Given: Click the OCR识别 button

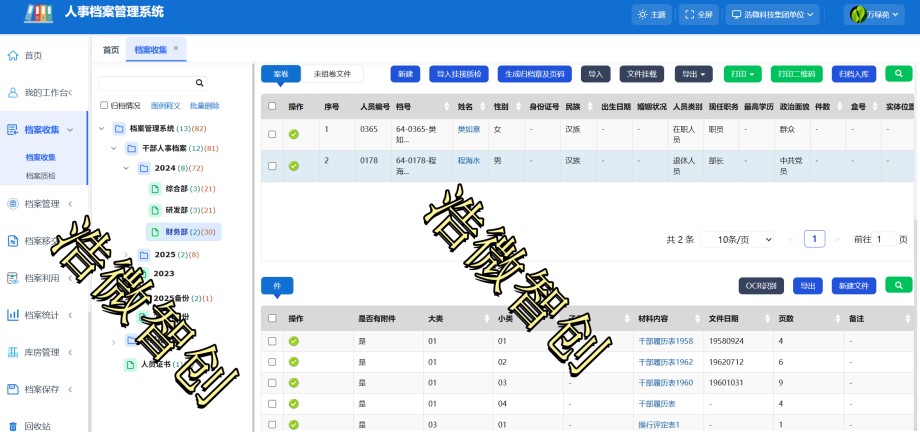Looking at the screenshot, I should pyautogui.click(x=761, y=286).
